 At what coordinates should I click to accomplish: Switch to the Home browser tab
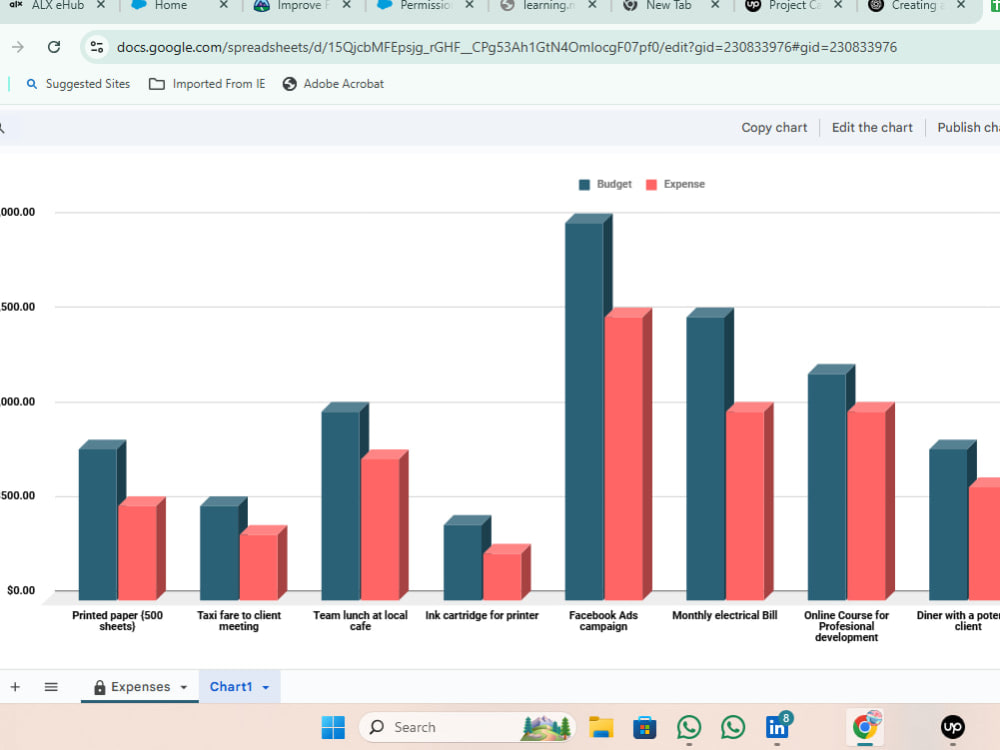click(x=171, y=5)
